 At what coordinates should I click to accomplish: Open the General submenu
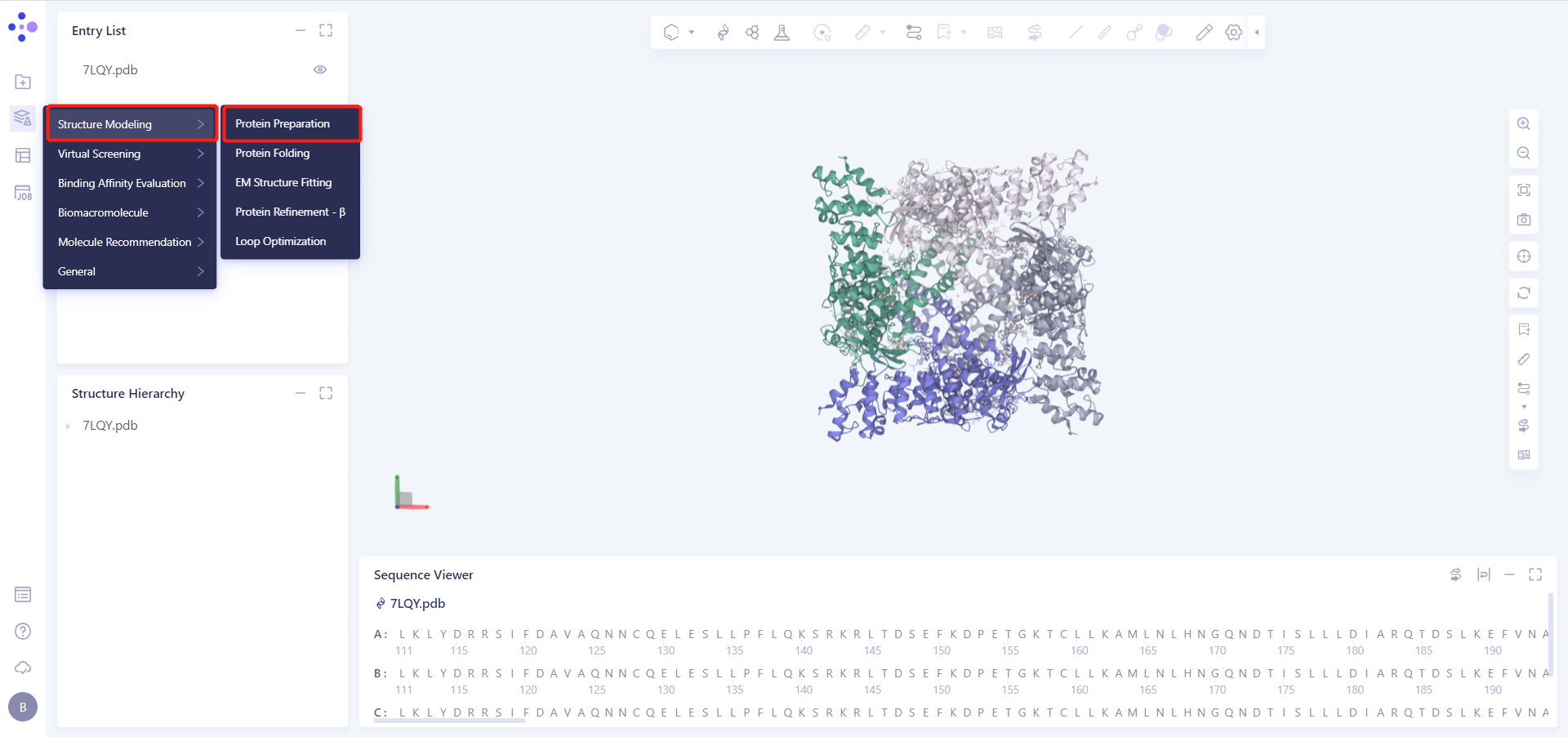[130, 271]
